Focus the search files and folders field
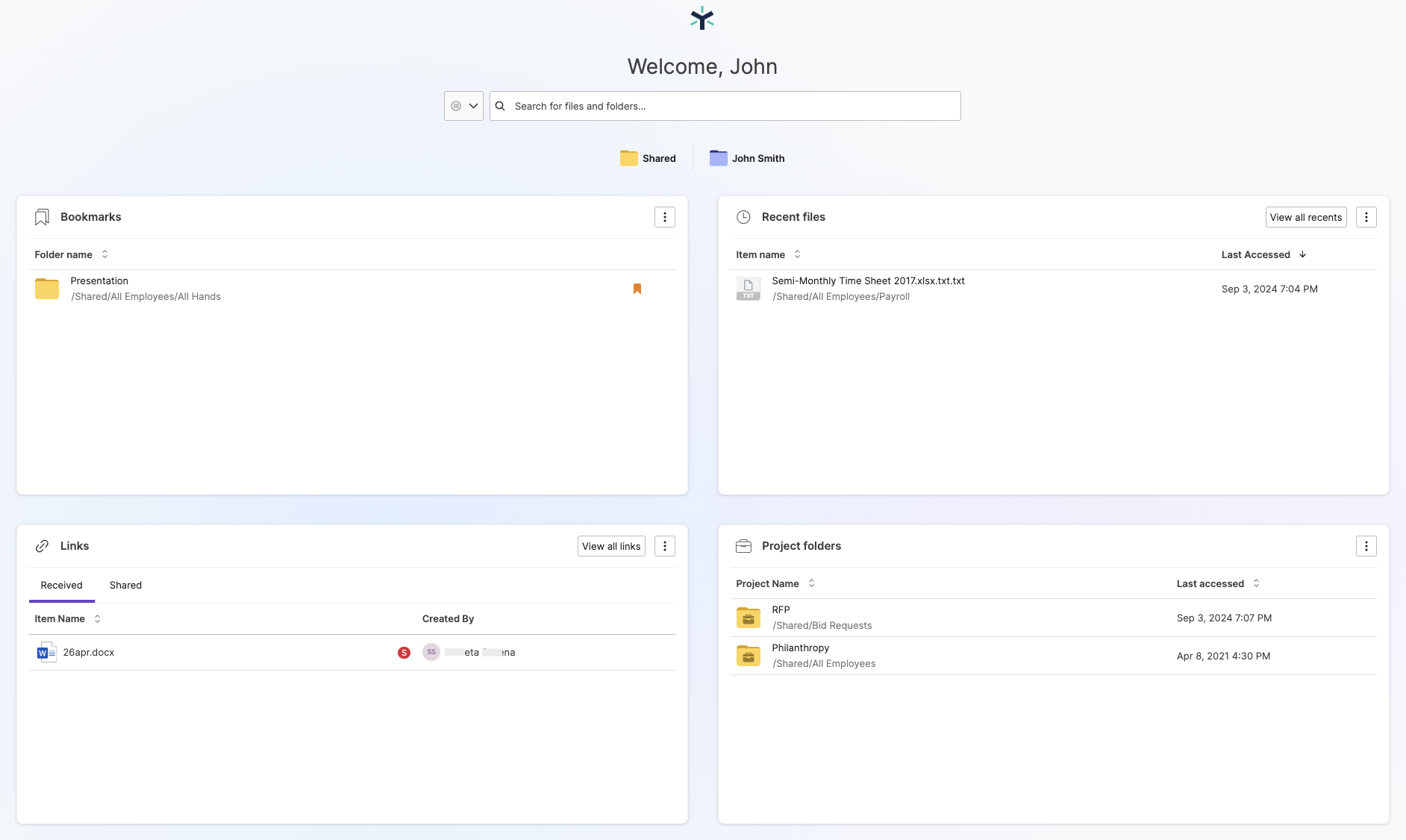1406x840 pixels. (725, 106)
